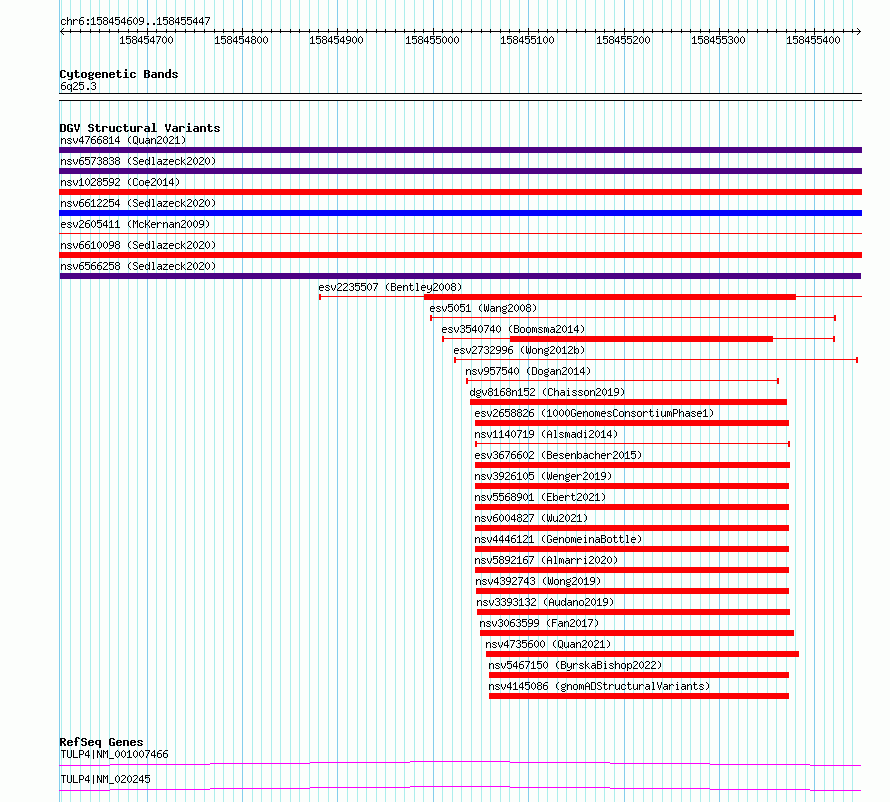Select the red bar under nsv6004827
Image resolution: width=890 pixels, height=802 pixels.
[x=632, y=528]
